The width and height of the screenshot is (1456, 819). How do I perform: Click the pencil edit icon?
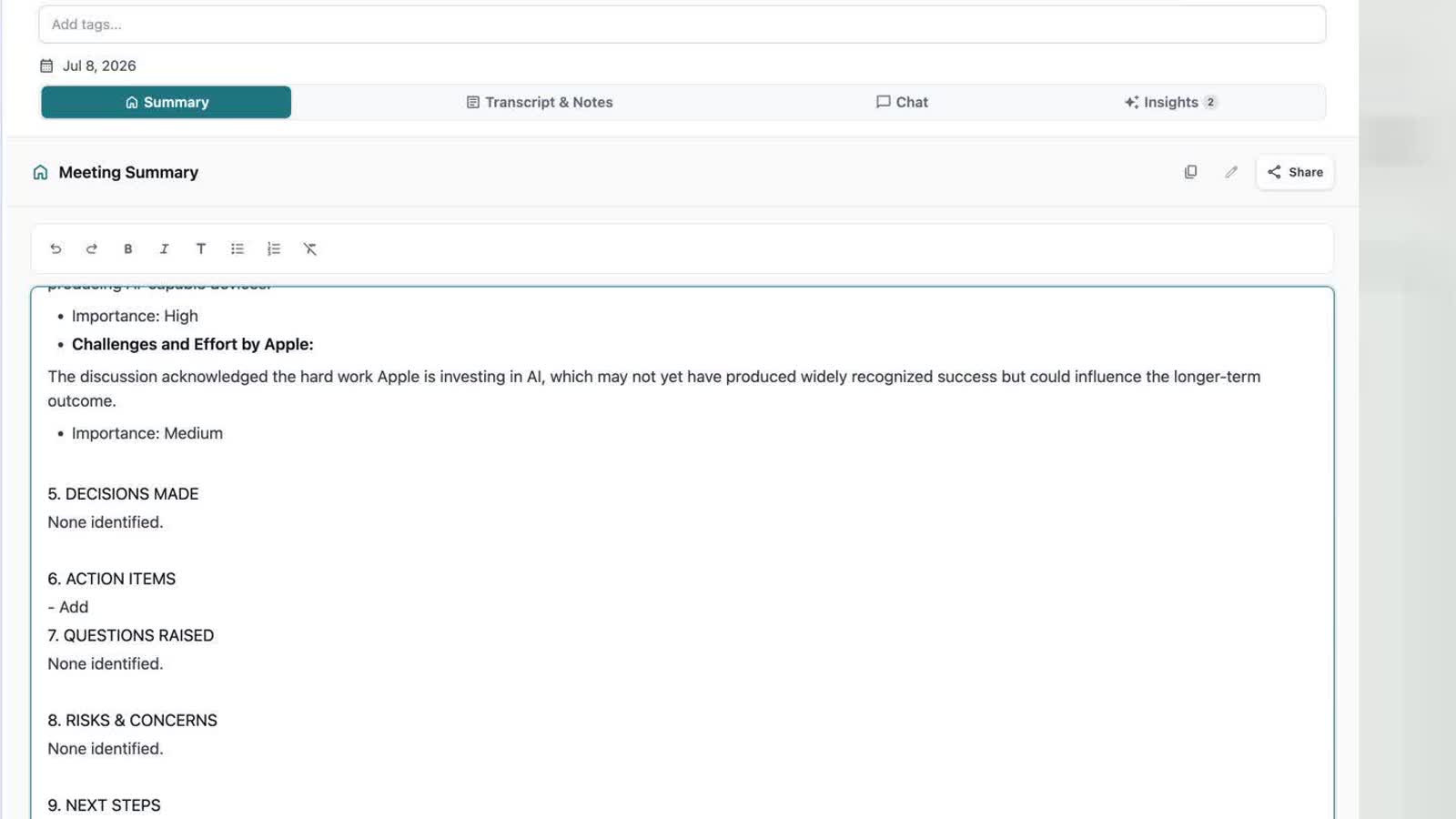point(1231,172)
